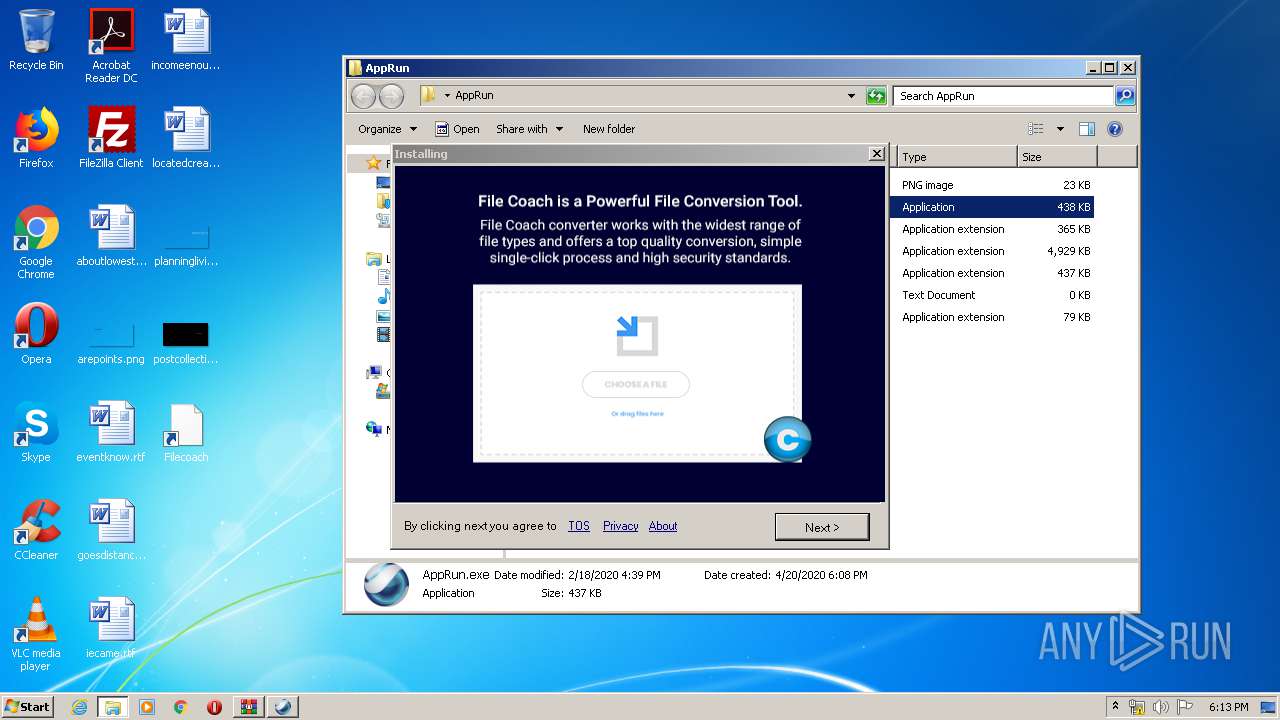Click the Recycle Bin desktop icon

click(x=36, y=40)
